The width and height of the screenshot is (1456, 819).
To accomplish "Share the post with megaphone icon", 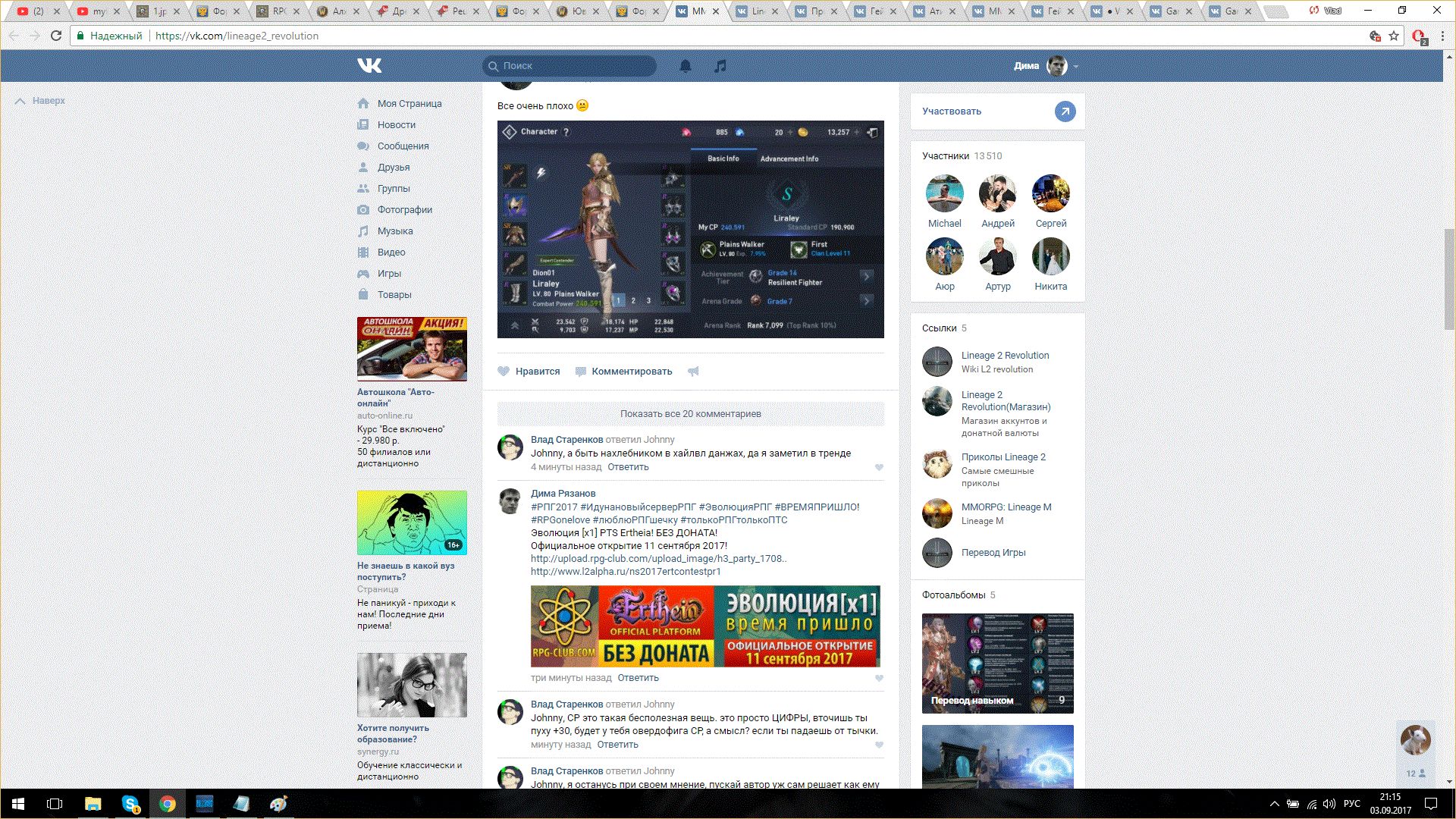I will [x=693, y=372].
